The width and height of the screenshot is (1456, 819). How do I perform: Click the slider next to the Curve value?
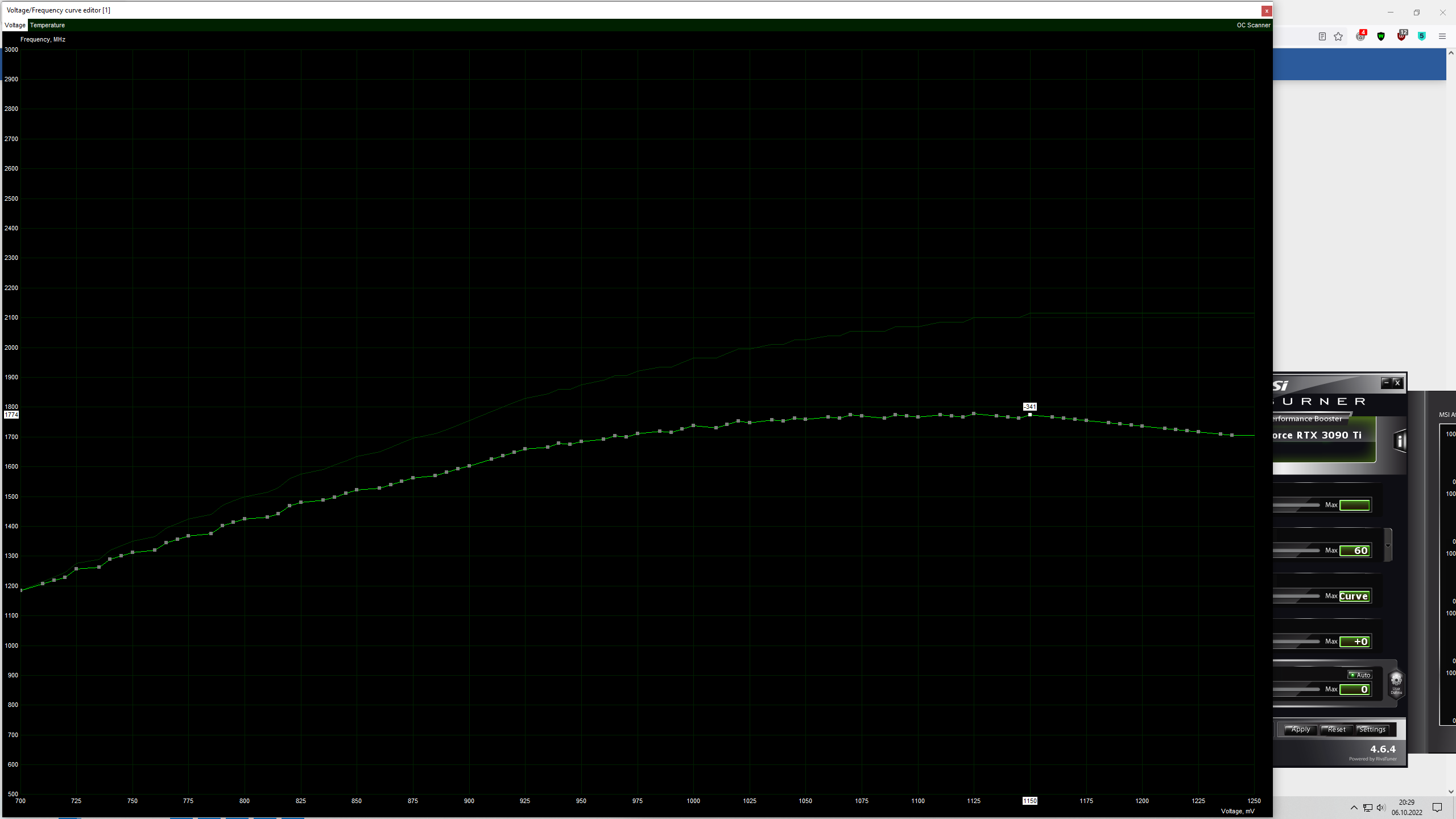(x=1297, y=596)
